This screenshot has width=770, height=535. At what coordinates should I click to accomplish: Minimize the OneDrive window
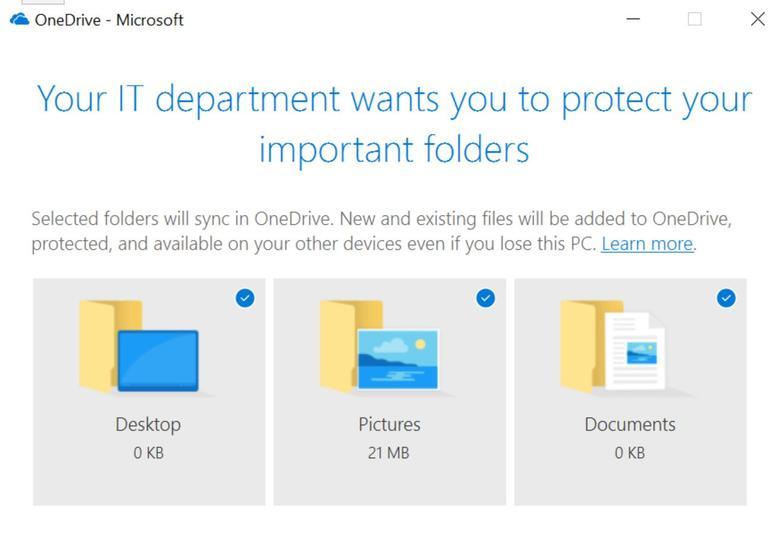(633, 19)
